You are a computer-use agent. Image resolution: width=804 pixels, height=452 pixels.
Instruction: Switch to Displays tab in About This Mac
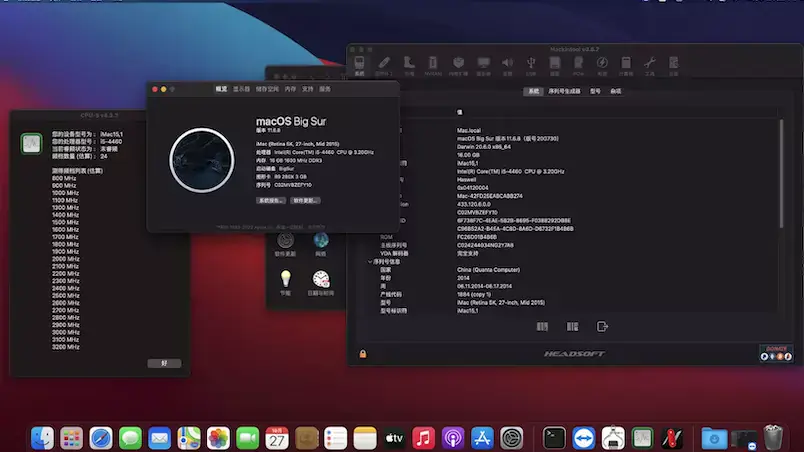point(242,89)
